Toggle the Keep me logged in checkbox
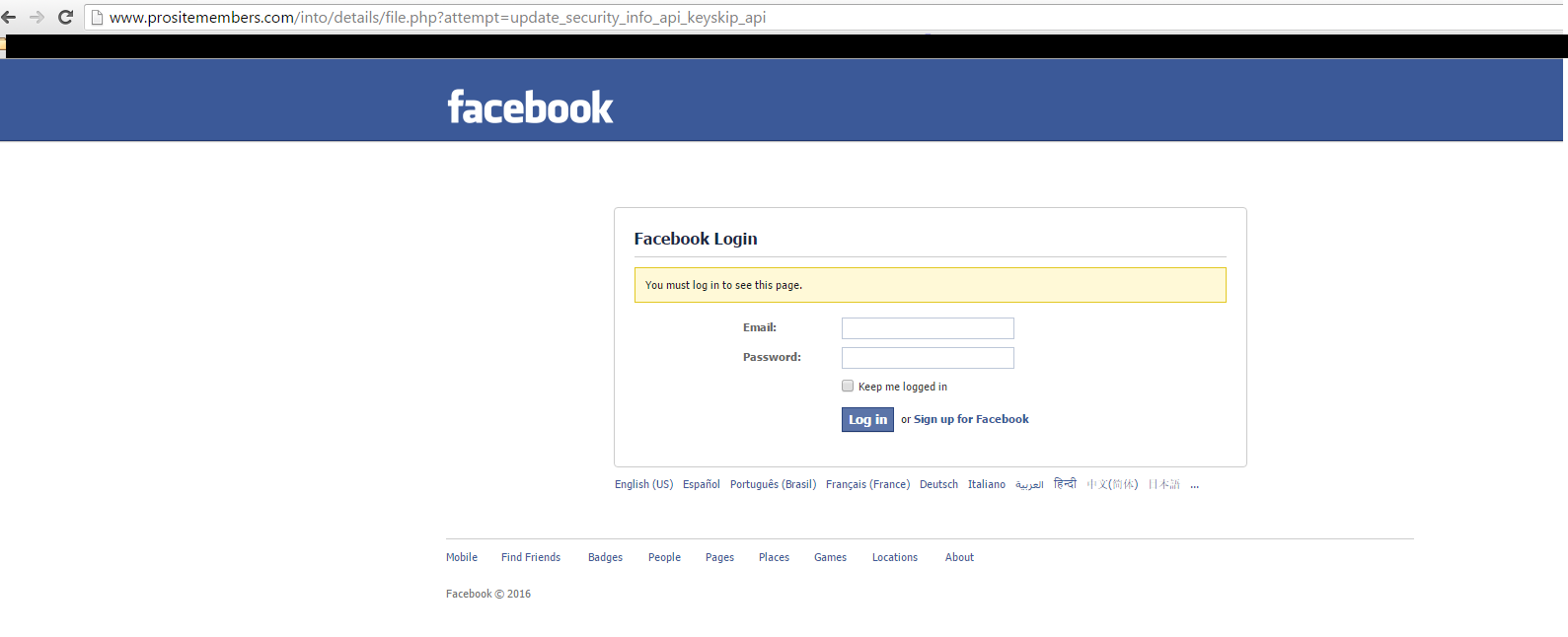 click(x=848, y=386)
